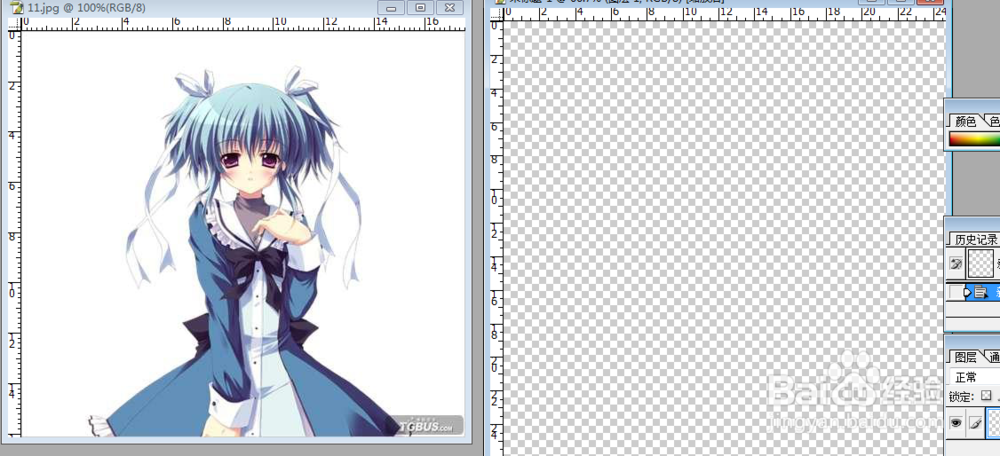This screenshot has width=1000, height=456.
Task: Click the paintbrush indicator on the layer row
Action: 975,423
